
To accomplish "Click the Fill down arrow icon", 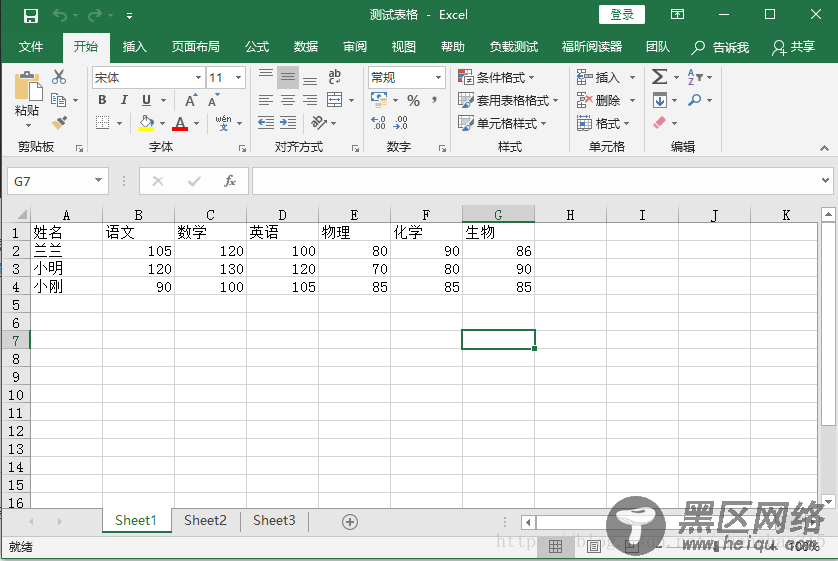I will tap(659, 100).
